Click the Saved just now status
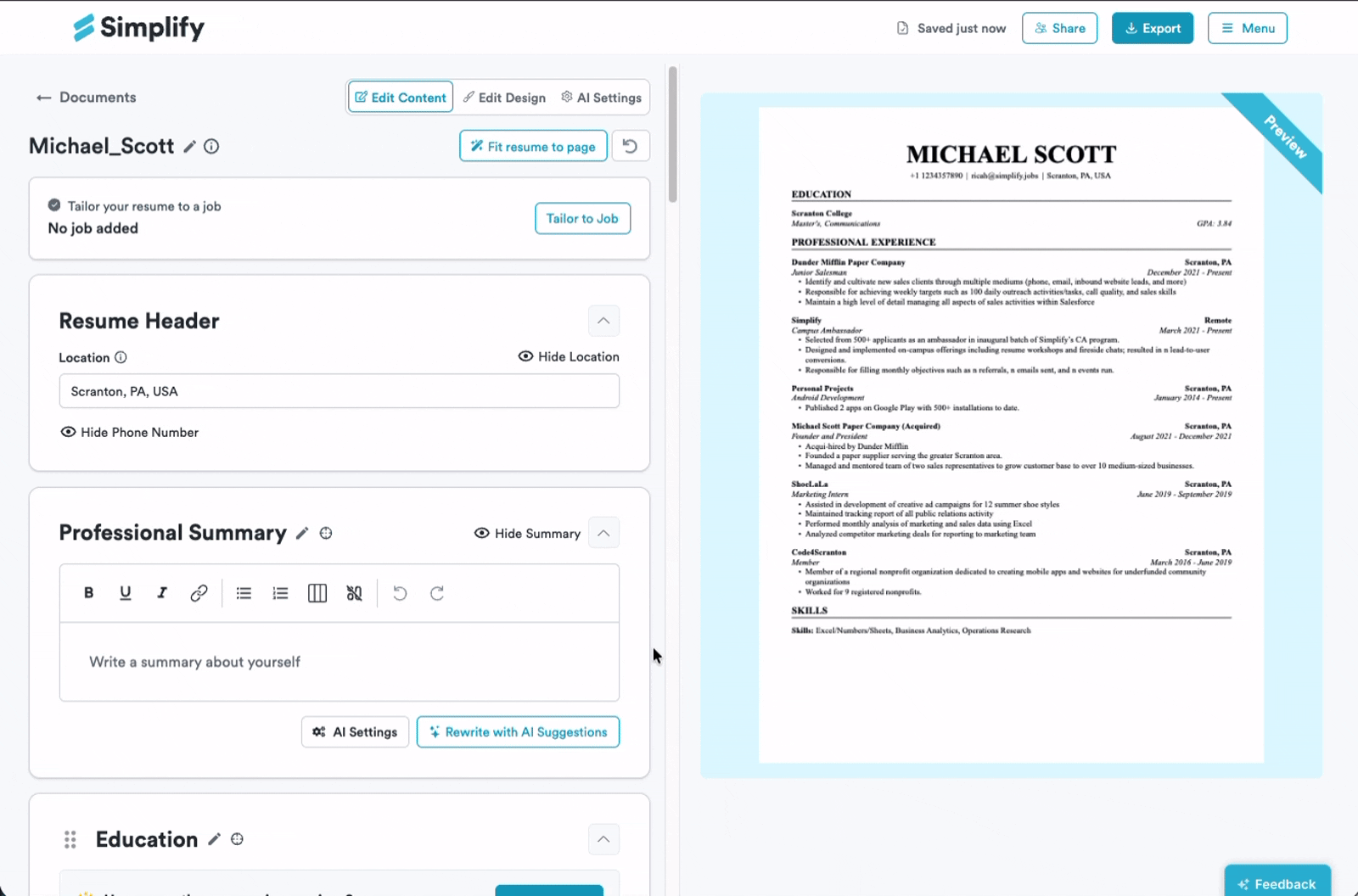Image resolution: width=1358 pixels, height=896 pixels. coord(951,28)
